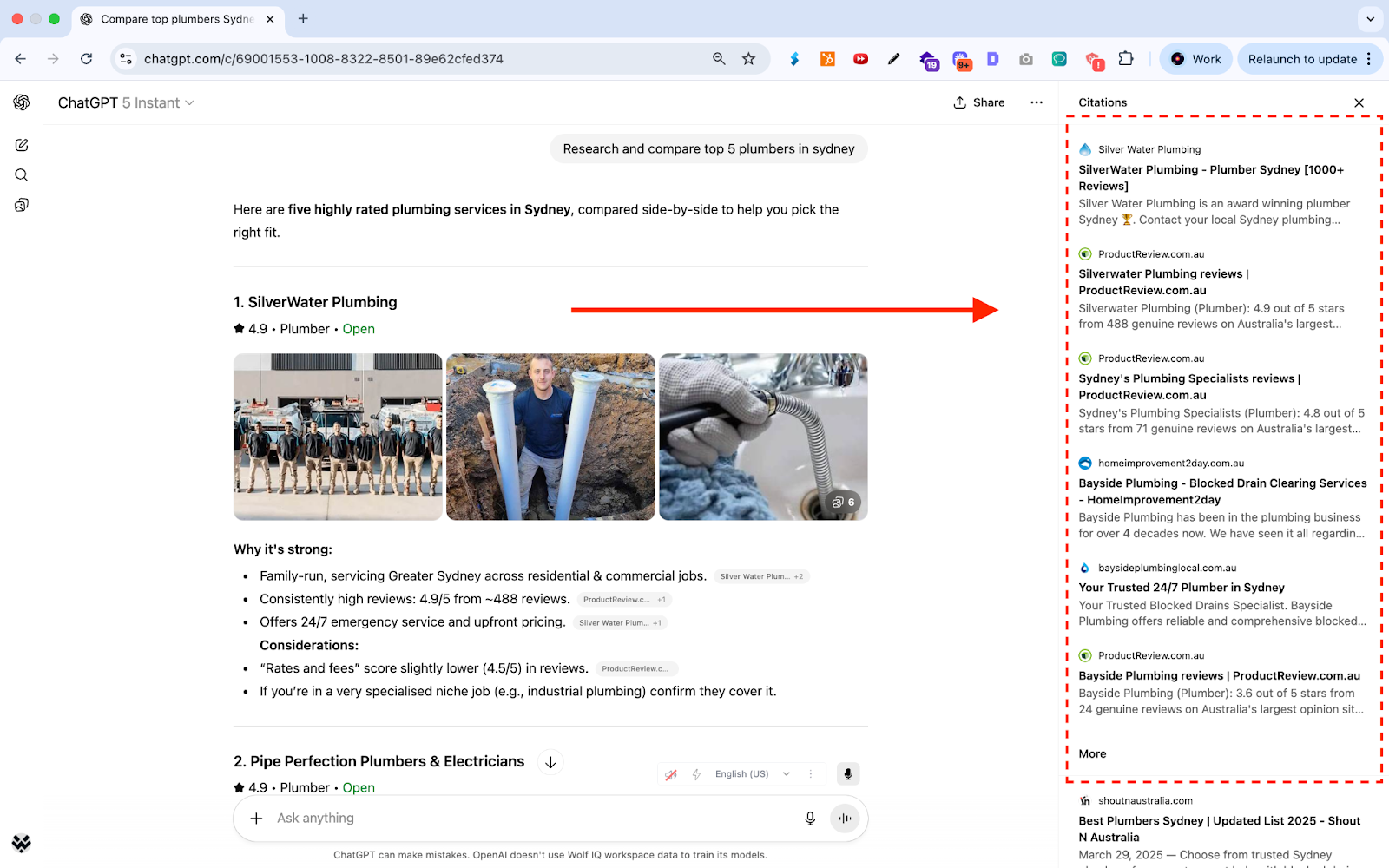Click the lightning bolt icon beside English (US)
Image resolution: width=1389 pixels, height=868 pixels.
[696, 773]
